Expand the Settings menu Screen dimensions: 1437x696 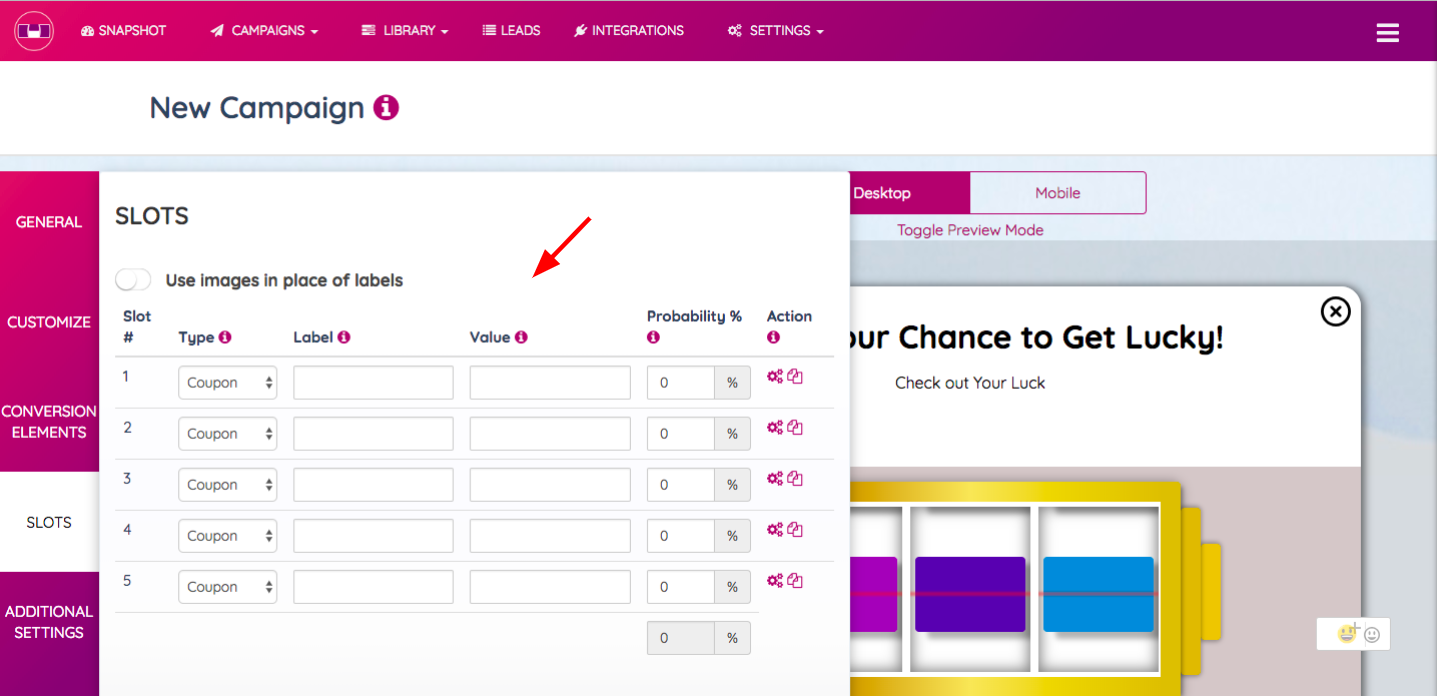click(x=776, y=31)
